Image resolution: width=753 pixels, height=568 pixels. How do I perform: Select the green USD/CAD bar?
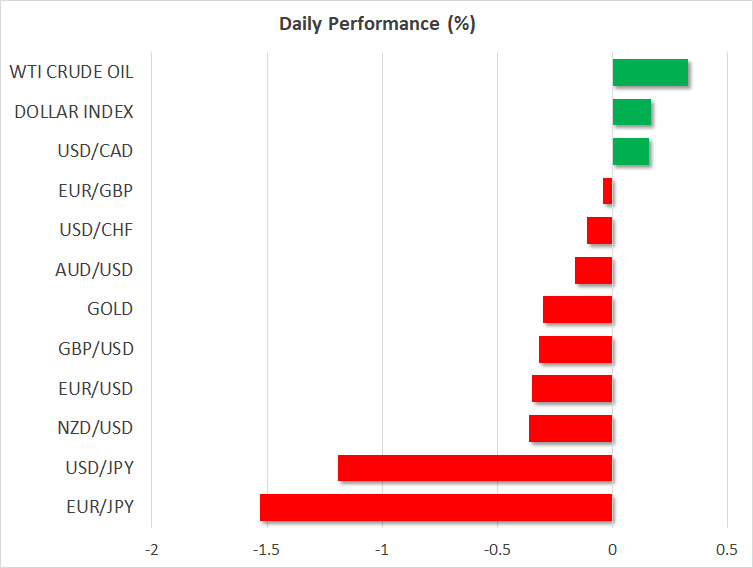pyautogui.click(x=630, y=151)
